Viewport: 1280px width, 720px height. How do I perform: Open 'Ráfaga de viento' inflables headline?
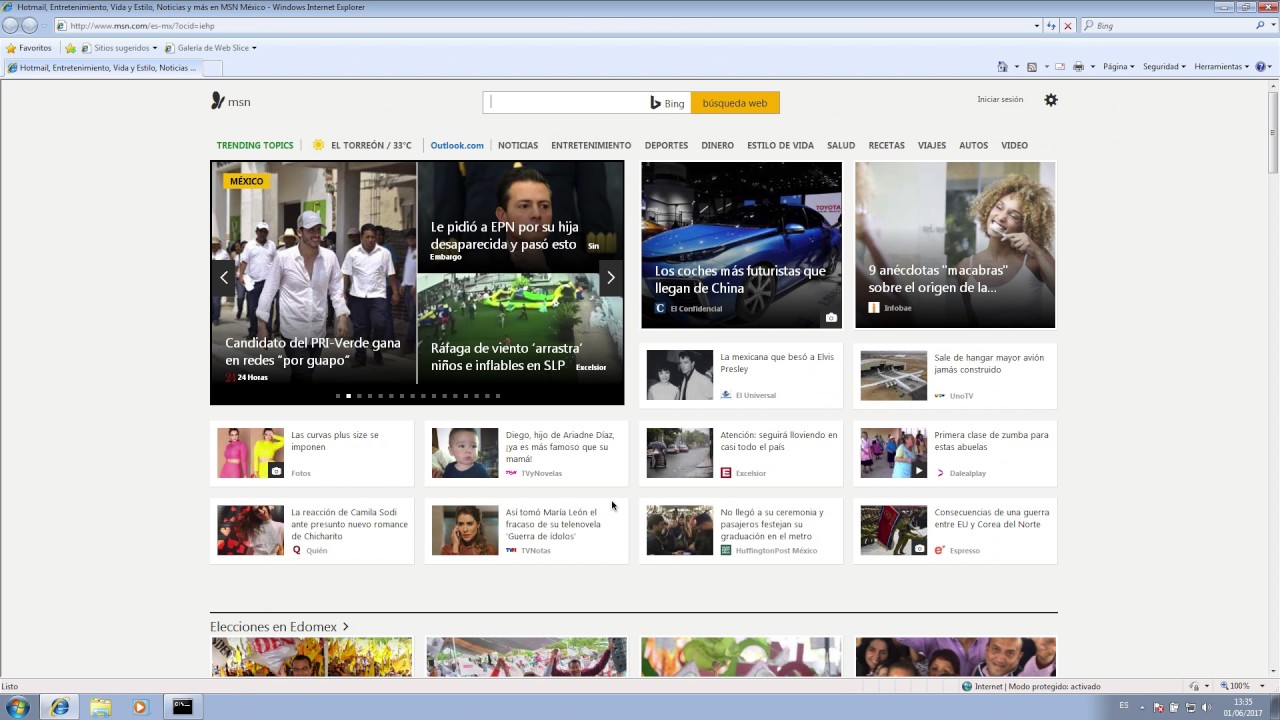click(506, 357)
